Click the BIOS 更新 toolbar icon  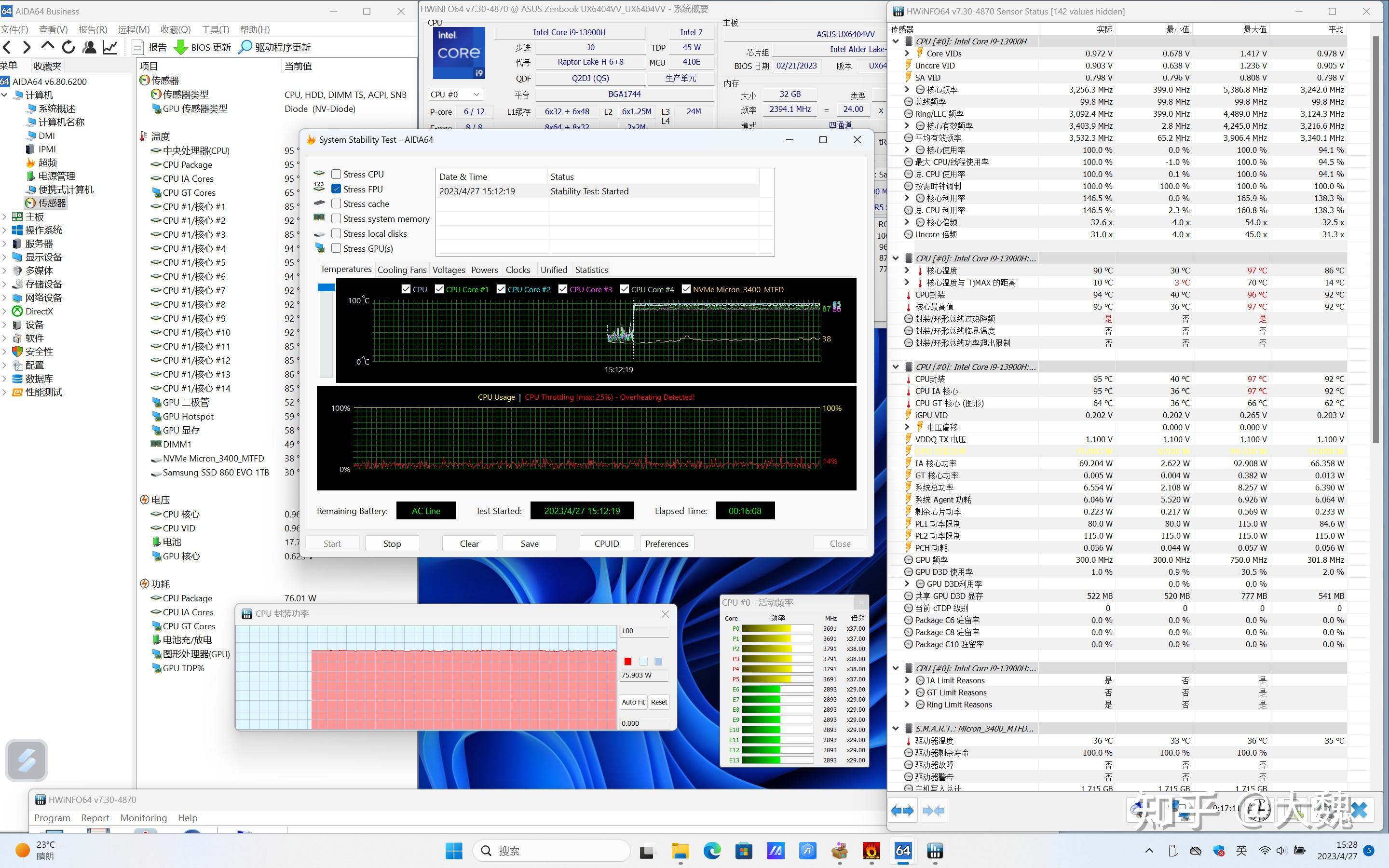[x=181, y=47]
